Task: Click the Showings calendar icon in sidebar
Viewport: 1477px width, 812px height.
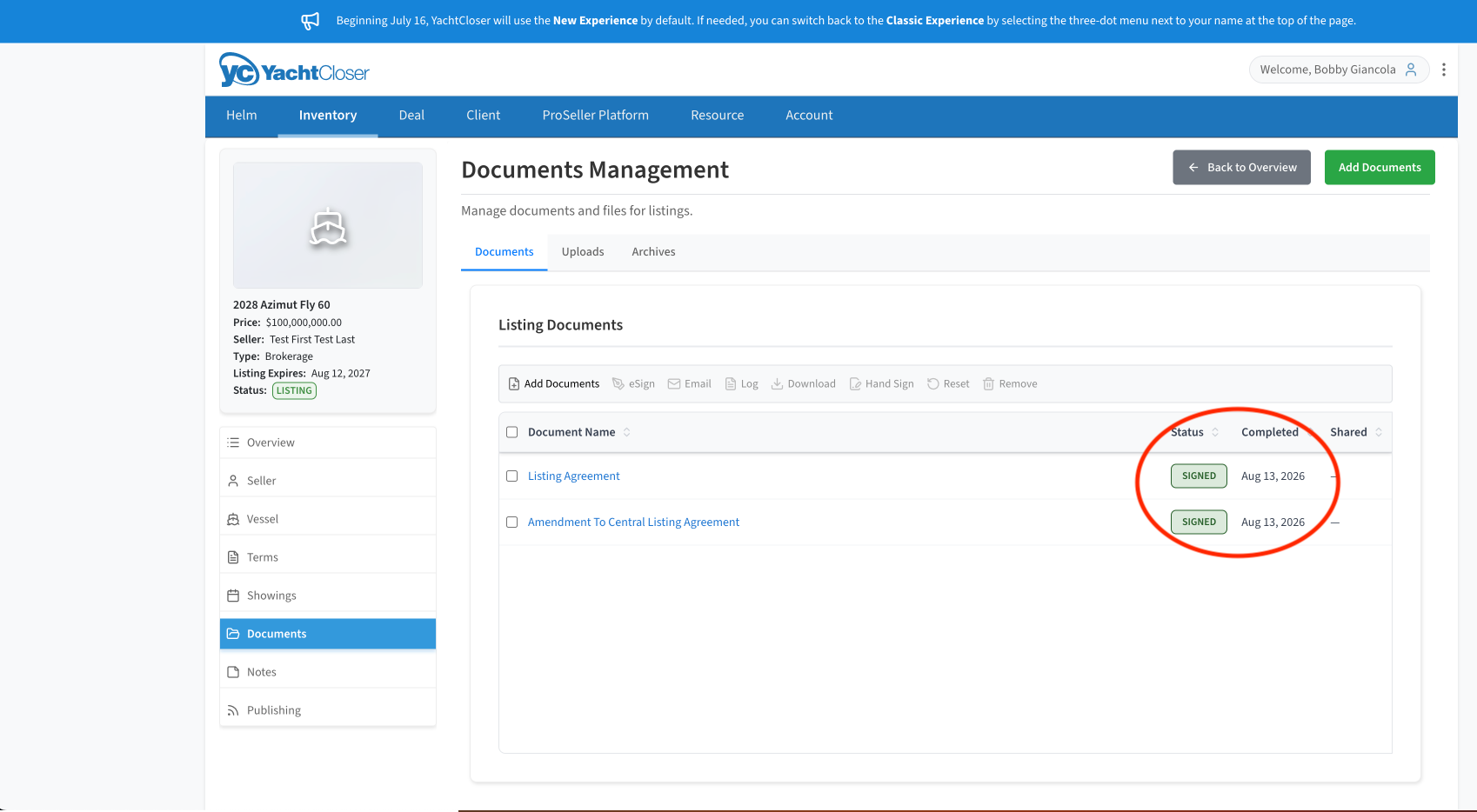Action: (x=233, y=596)
